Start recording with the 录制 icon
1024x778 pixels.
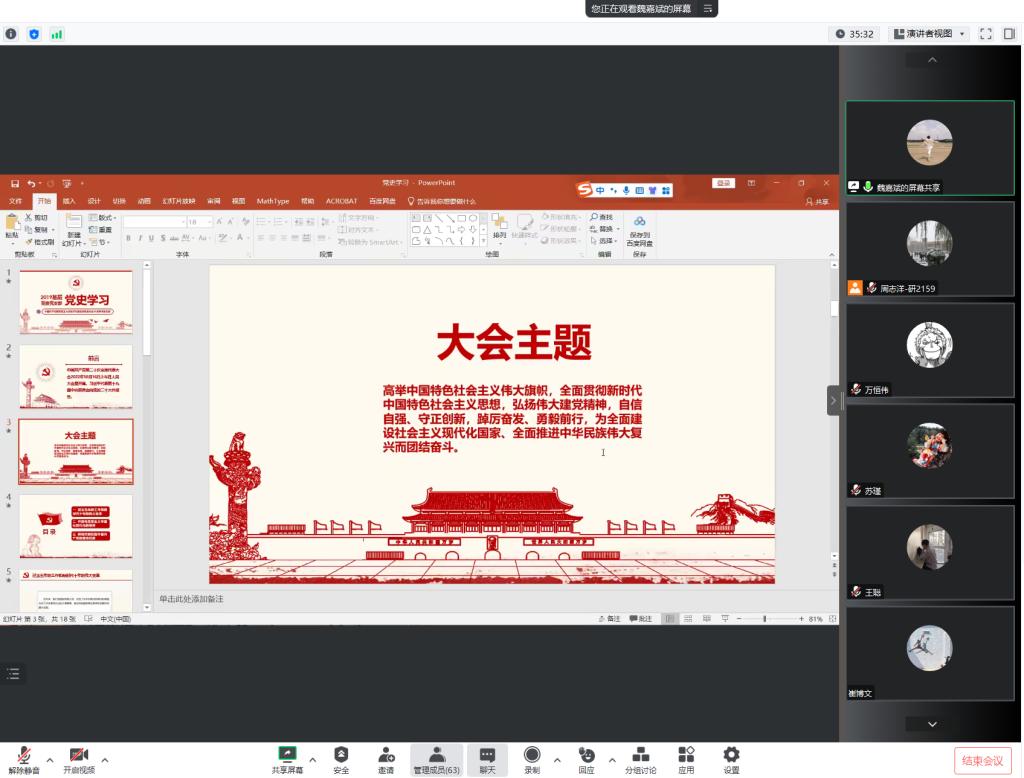click(532, 756)
